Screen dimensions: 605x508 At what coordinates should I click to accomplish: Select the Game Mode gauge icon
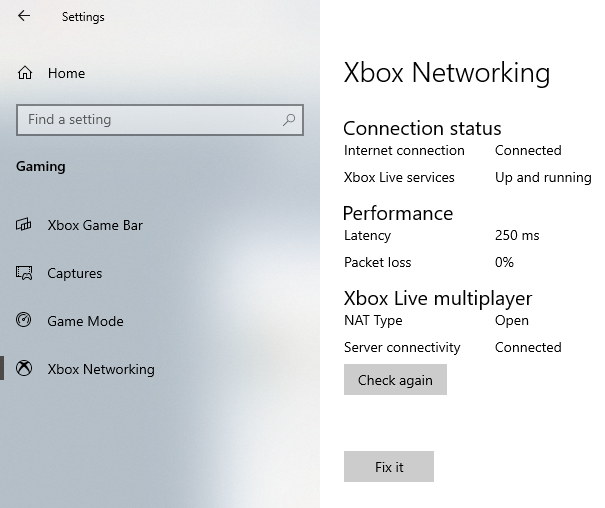coord(24,320)
